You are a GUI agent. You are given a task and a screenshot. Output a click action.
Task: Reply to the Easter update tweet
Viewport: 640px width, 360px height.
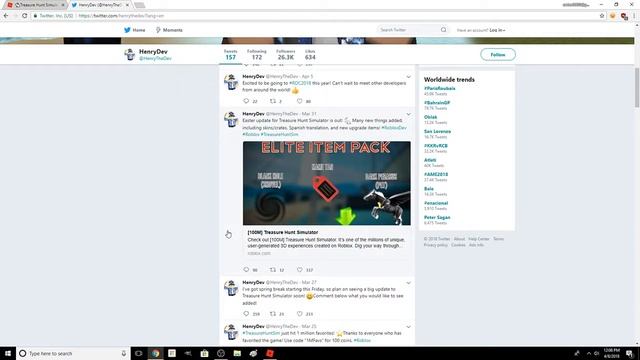tap(246, 269)
